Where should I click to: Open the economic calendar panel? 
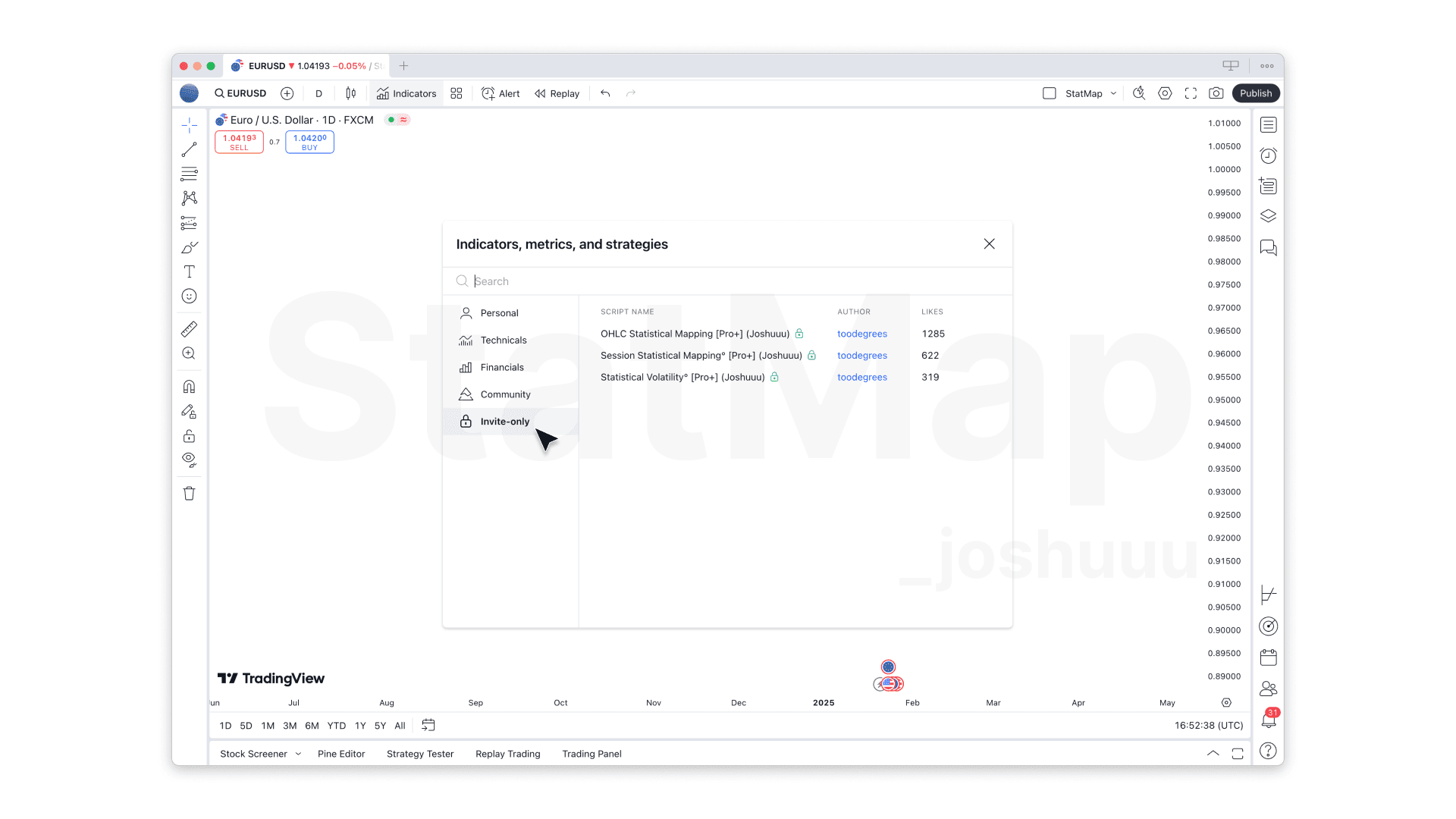(1268, 657)
